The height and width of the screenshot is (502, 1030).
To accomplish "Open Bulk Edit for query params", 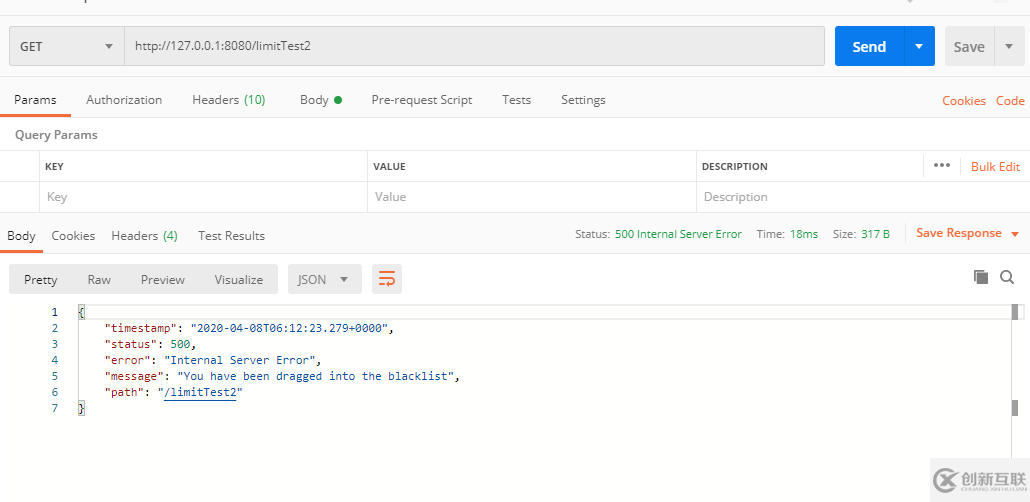I will click(x=995, y=166).
